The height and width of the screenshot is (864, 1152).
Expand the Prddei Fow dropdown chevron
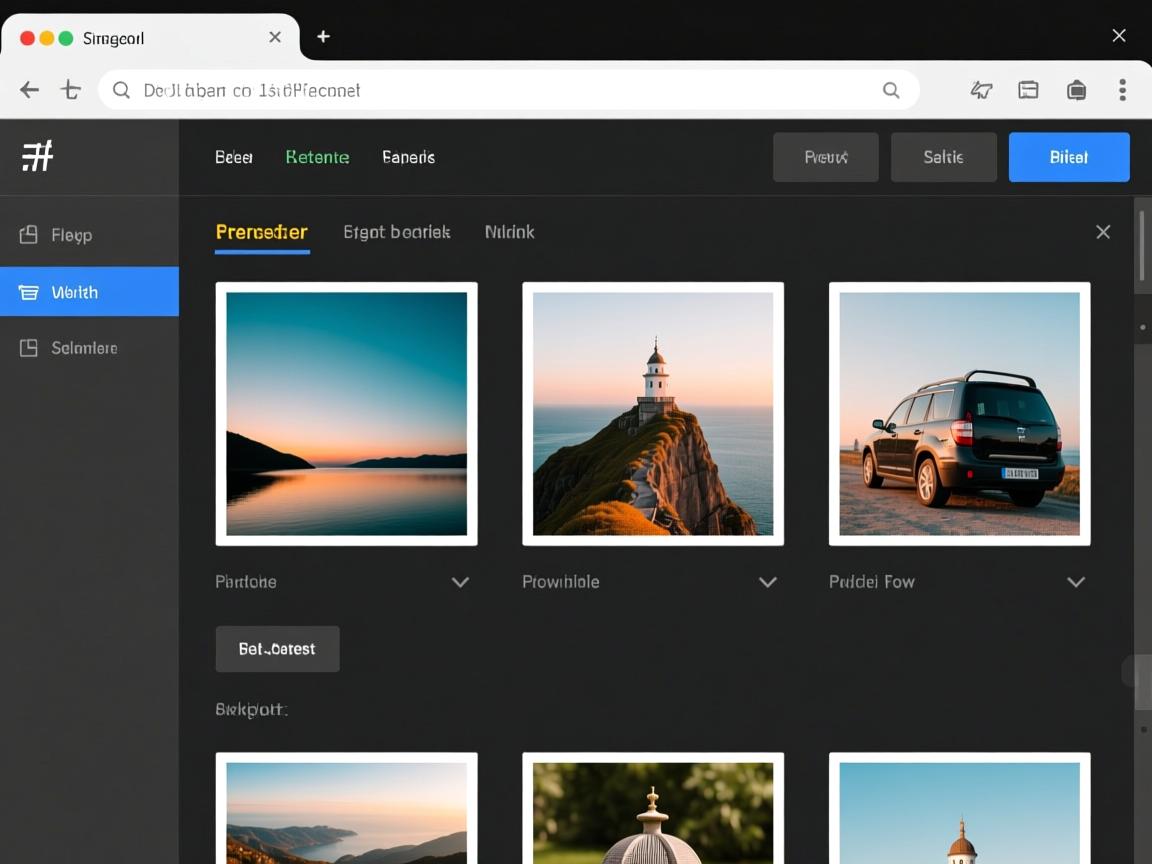(x=1075, y=582)
